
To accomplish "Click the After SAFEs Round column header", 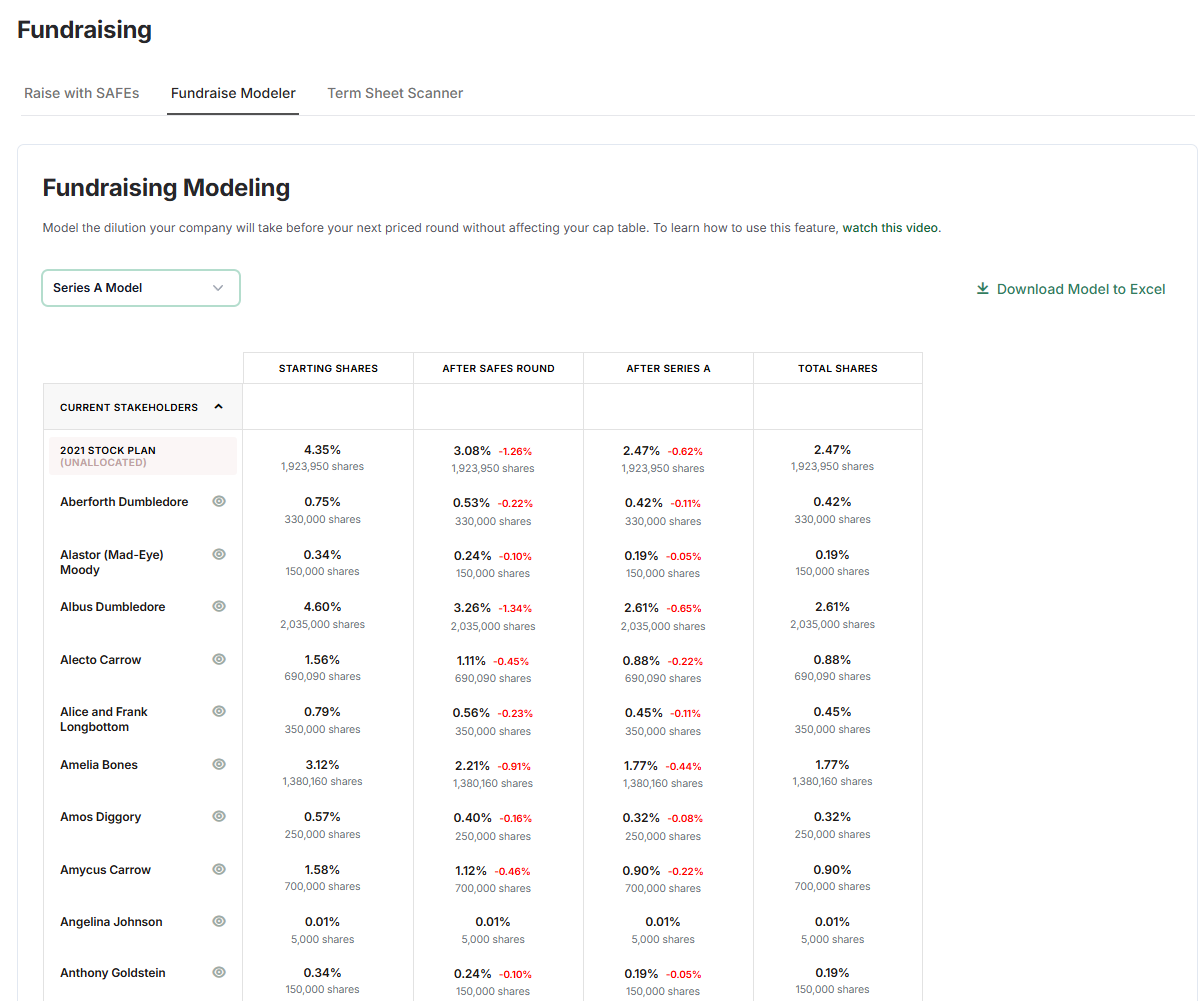I will click(498, 368).
